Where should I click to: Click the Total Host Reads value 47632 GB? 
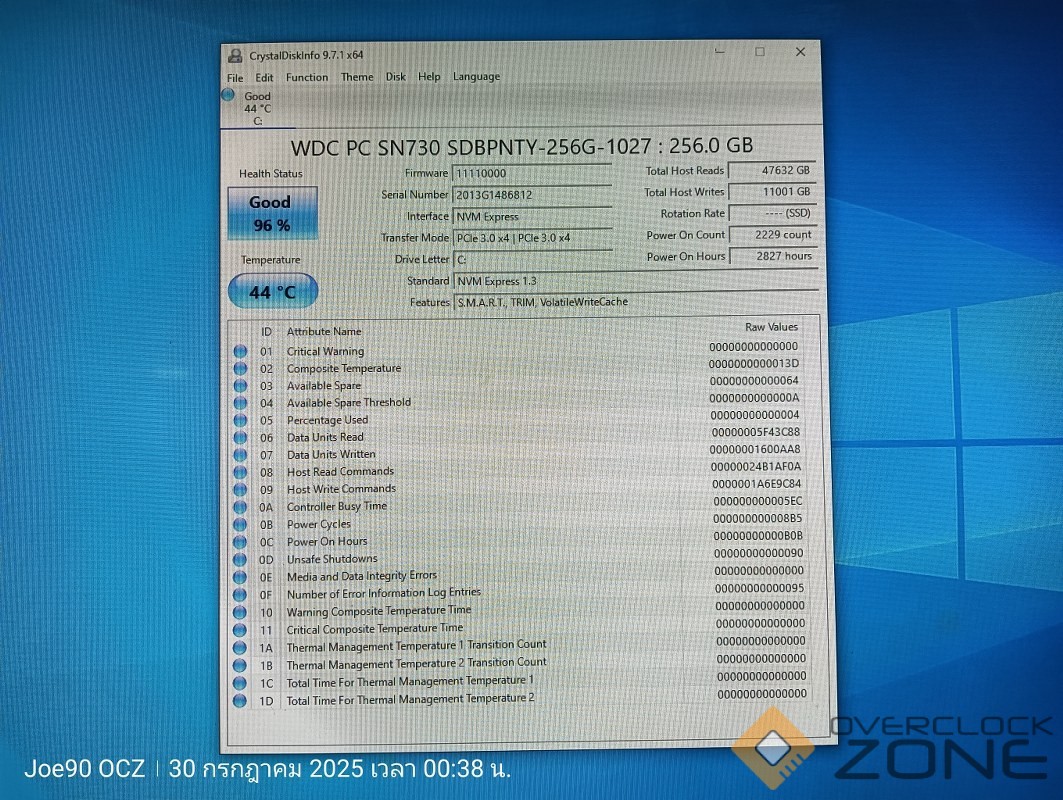click(772, 170)
